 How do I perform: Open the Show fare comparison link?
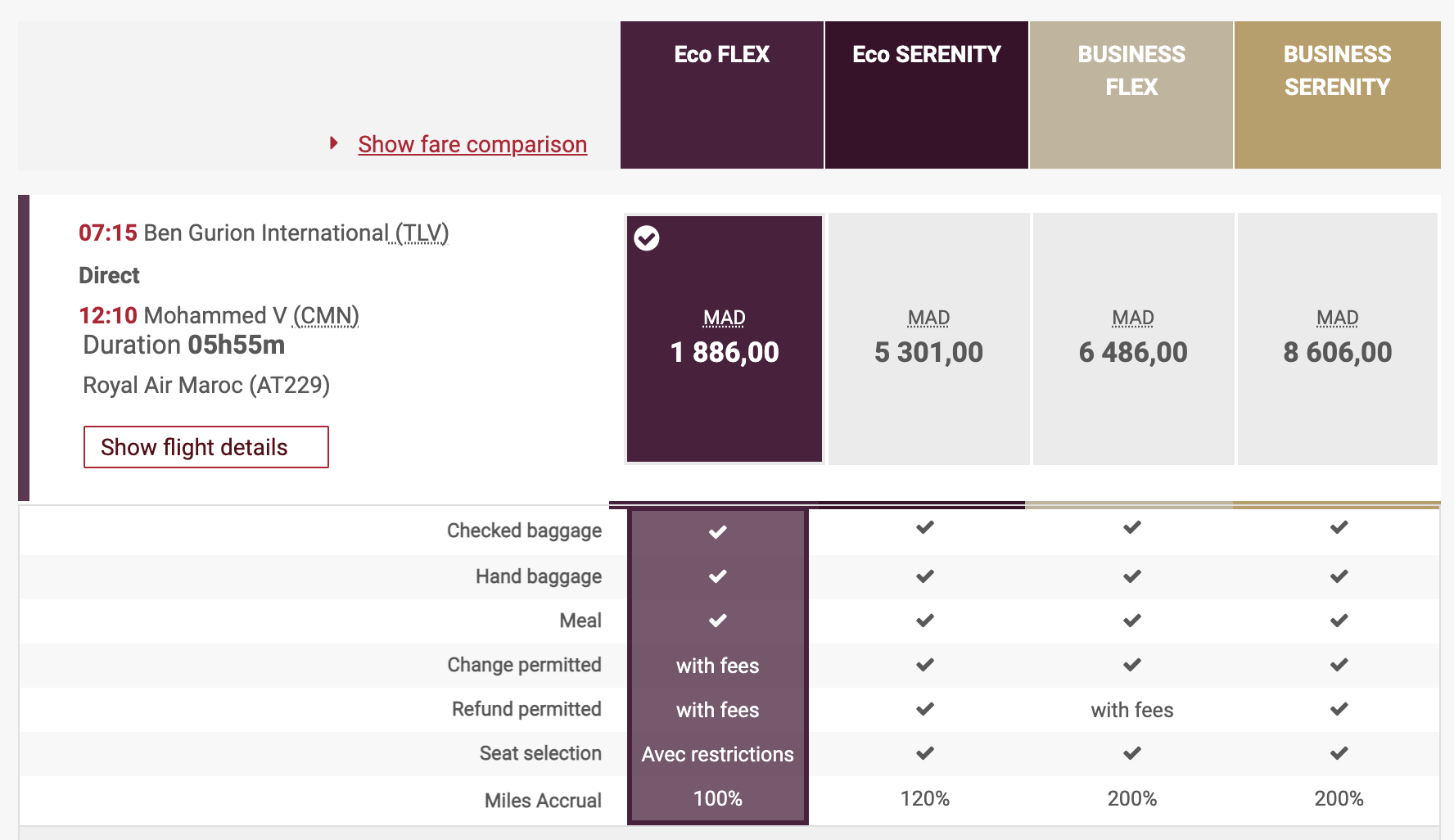pyautogui.click(x=472, y=144)
